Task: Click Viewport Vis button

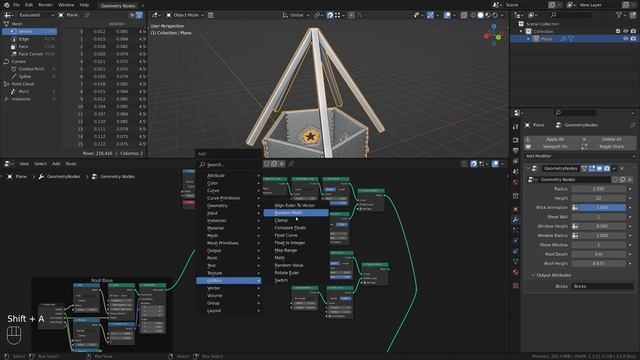Action: tap(552, 147)
